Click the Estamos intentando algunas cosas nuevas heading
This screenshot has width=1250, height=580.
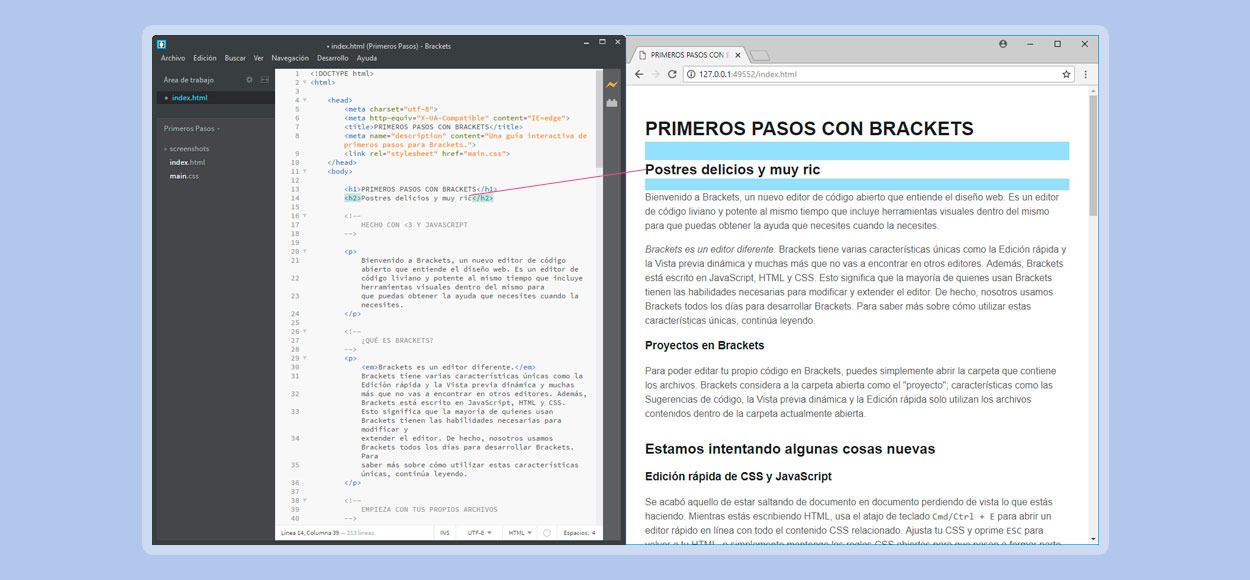coord(790,449)
